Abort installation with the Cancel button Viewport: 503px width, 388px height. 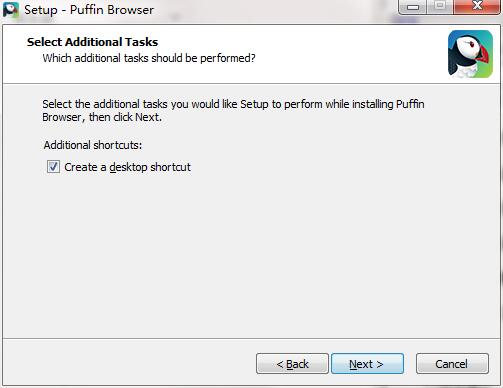click(452, 364)
